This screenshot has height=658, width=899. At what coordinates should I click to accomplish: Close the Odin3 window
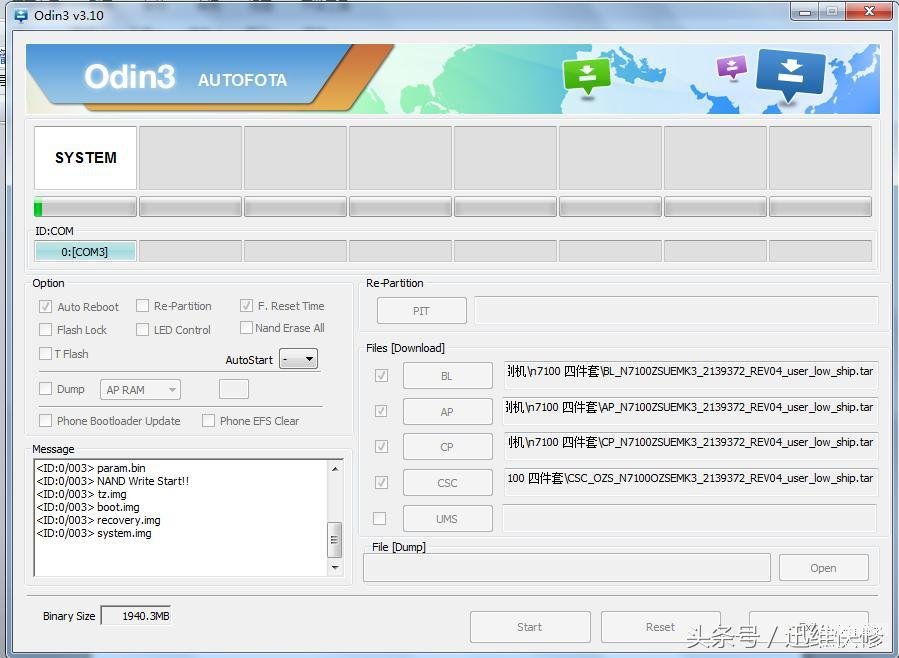tap(869, 11)
